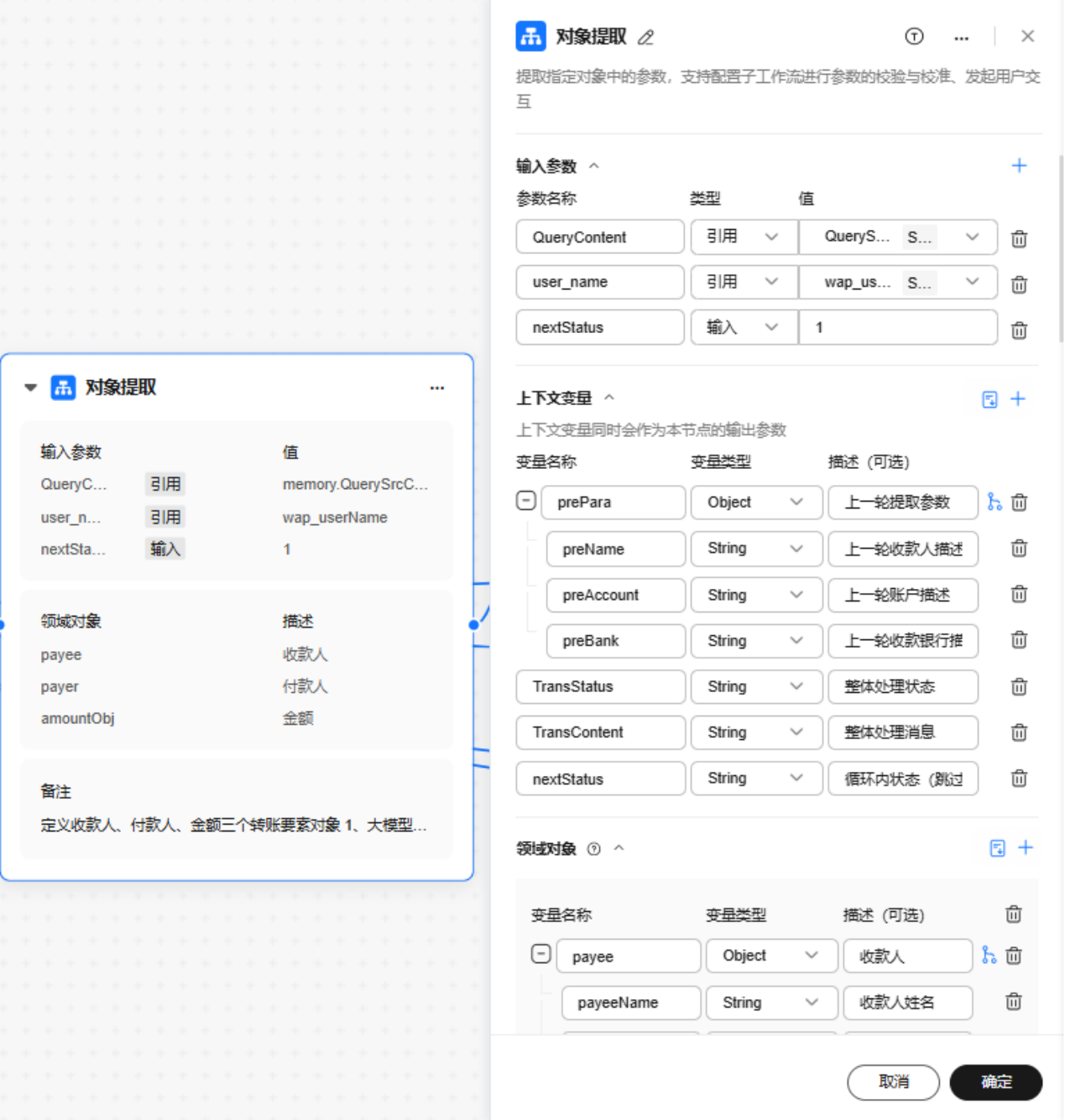Click the node's right output connector dot

pos(473,624)
